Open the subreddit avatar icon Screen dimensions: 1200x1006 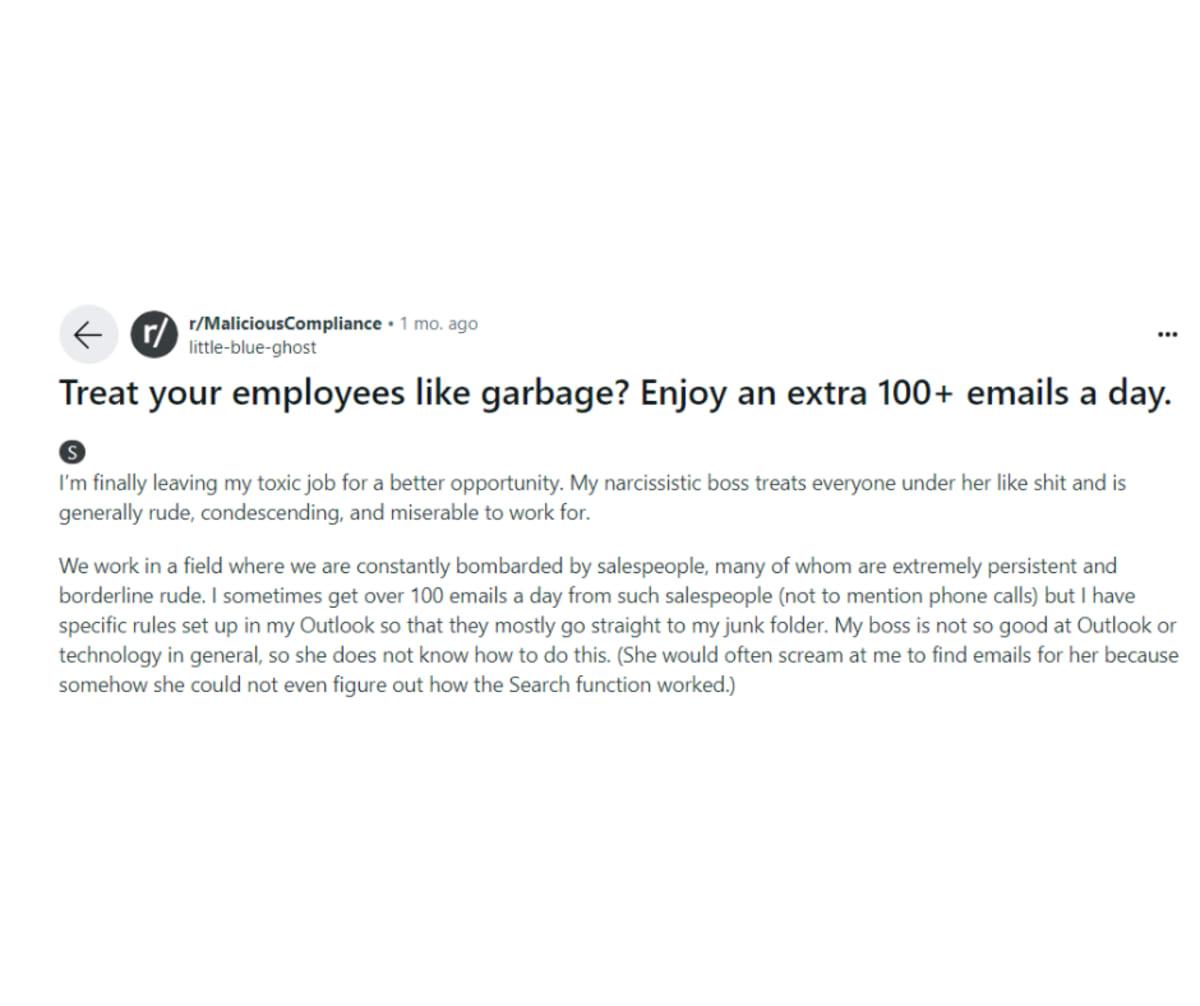click(x=154, y=334)
